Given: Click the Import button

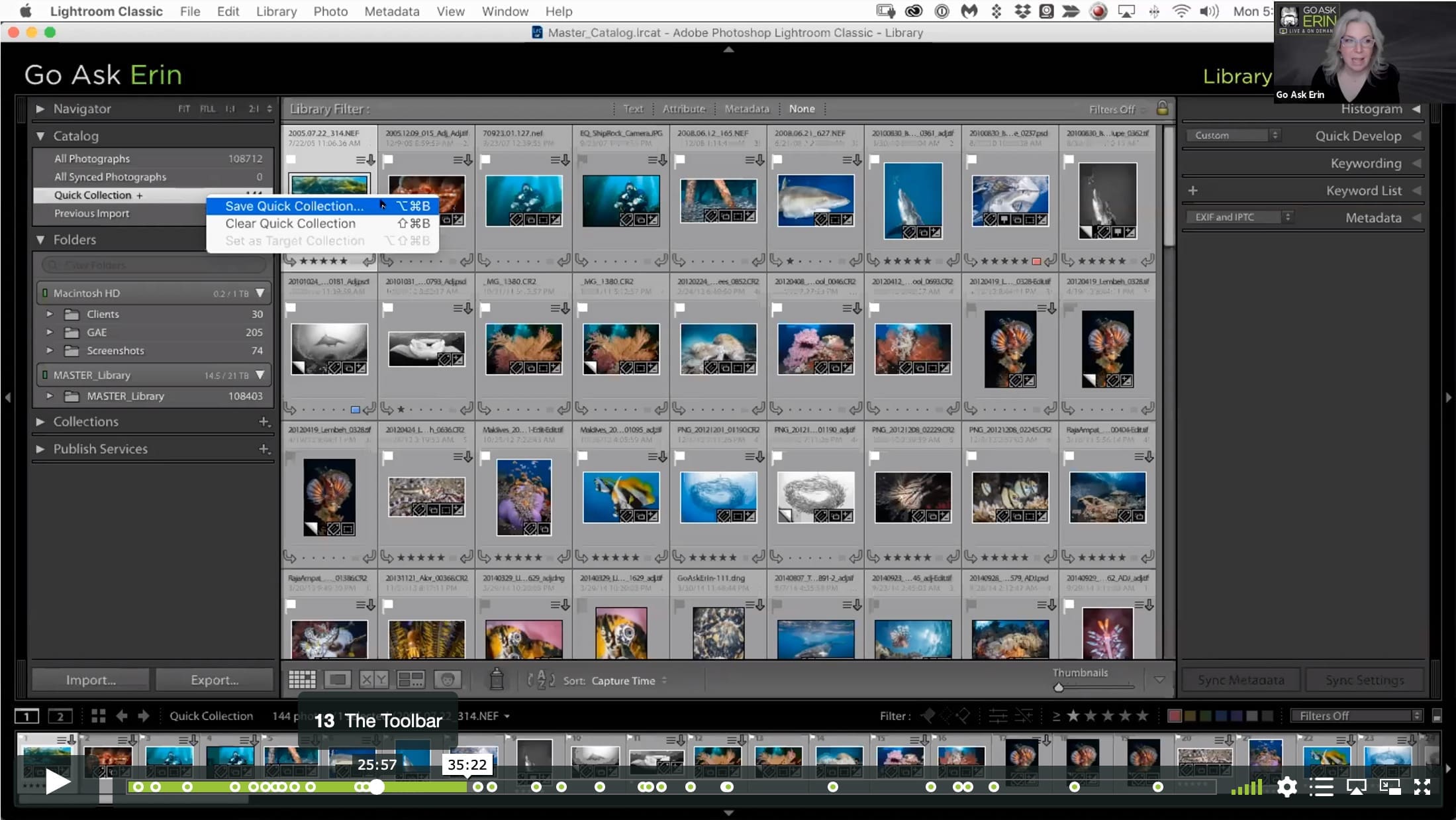Looking at the screenshot, I should pyautogui.click(x=91, y=680).
